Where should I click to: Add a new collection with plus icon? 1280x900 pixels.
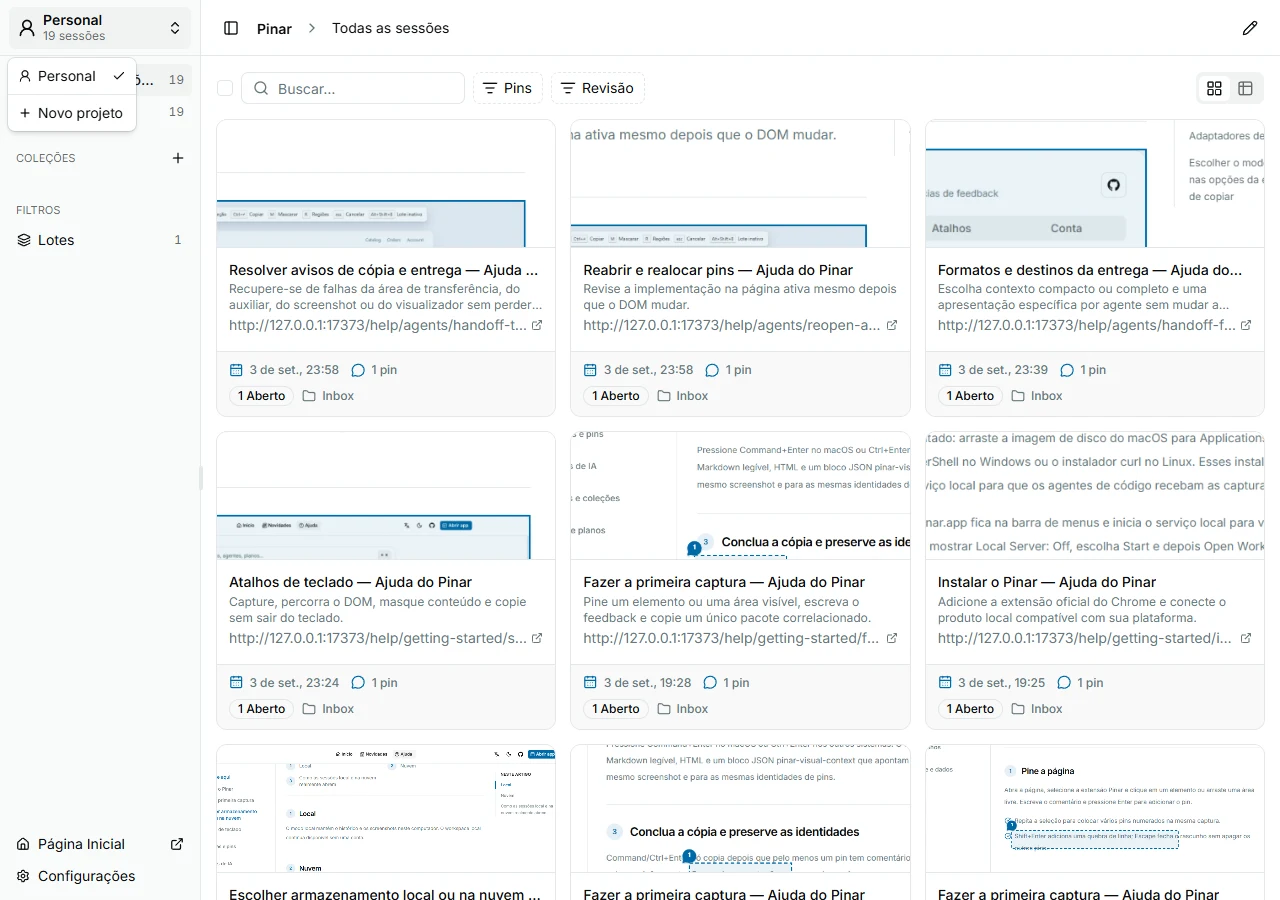tap(178, 158)
